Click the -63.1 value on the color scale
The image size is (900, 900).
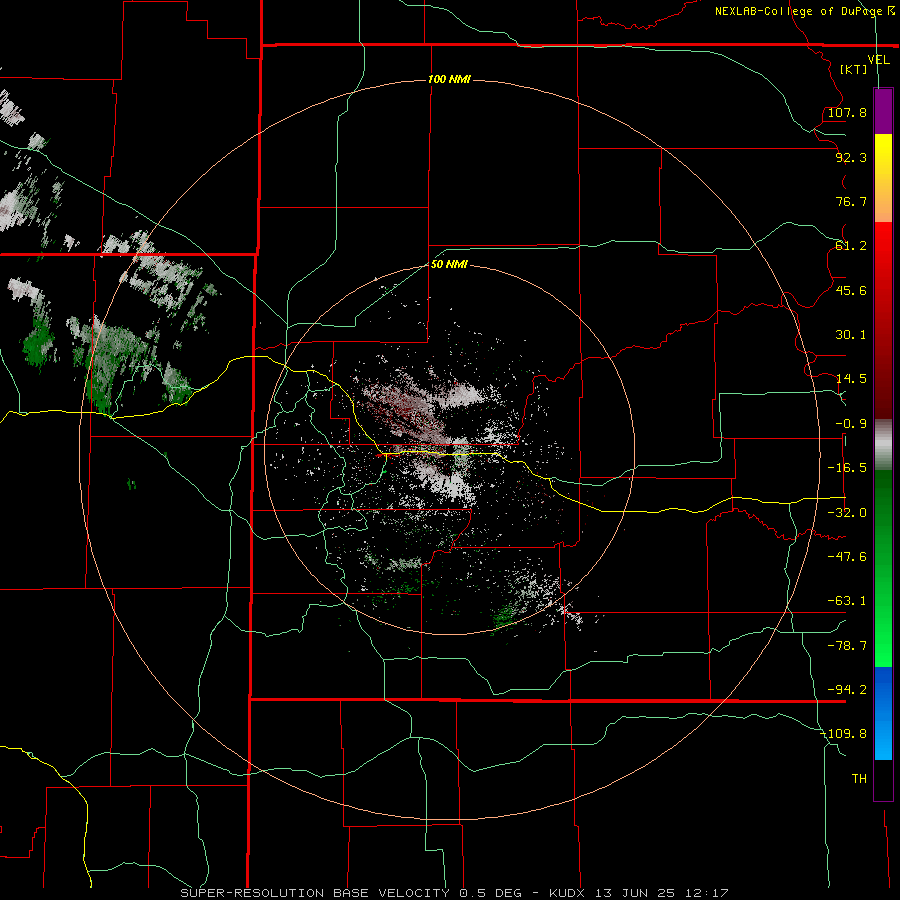[x=847, y=601]
